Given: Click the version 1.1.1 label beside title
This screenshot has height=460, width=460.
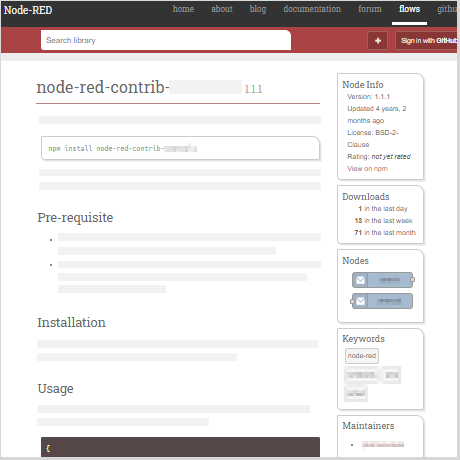Looking at the screenshot, I should (253, 89).
